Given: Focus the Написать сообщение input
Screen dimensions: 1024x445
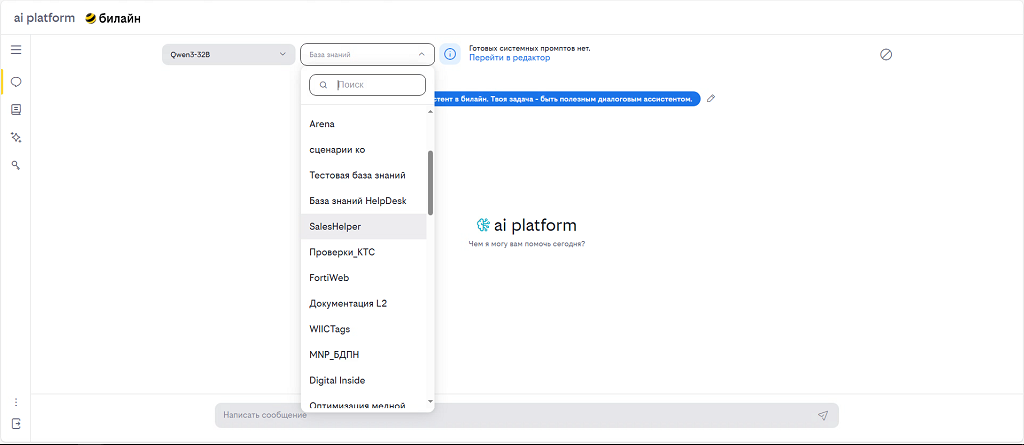Looking at the screenshot, I should click(526, 415).
